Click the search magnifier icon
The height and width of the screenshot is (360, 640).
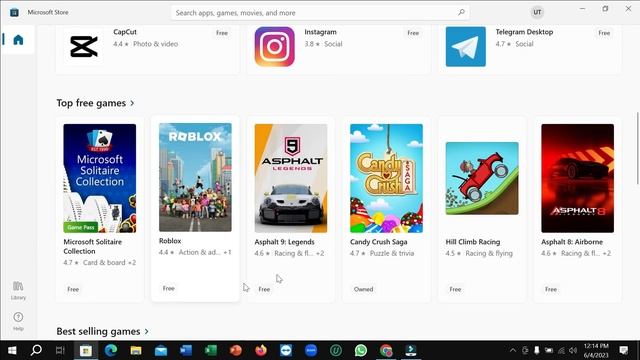pos(461,12)
